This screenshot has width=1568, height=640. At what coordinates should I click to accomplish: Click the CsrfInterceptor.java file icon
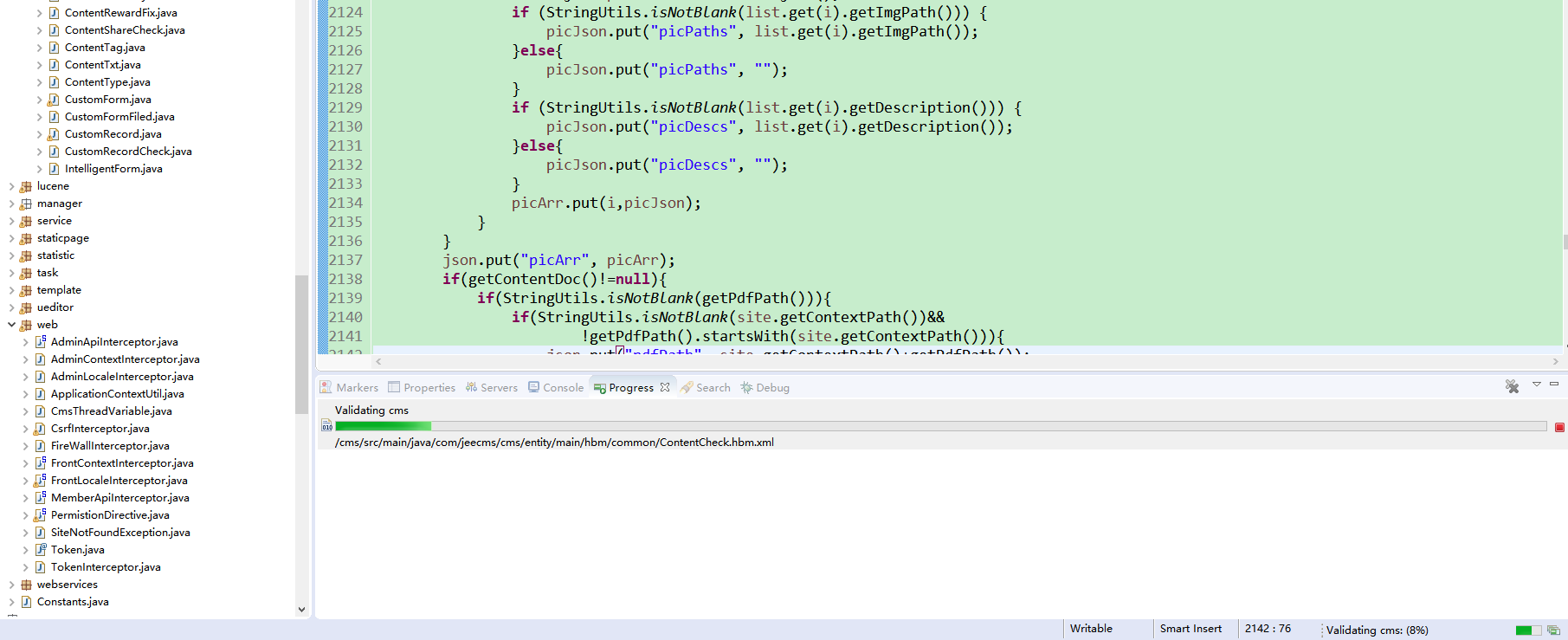tap(40, 429)
